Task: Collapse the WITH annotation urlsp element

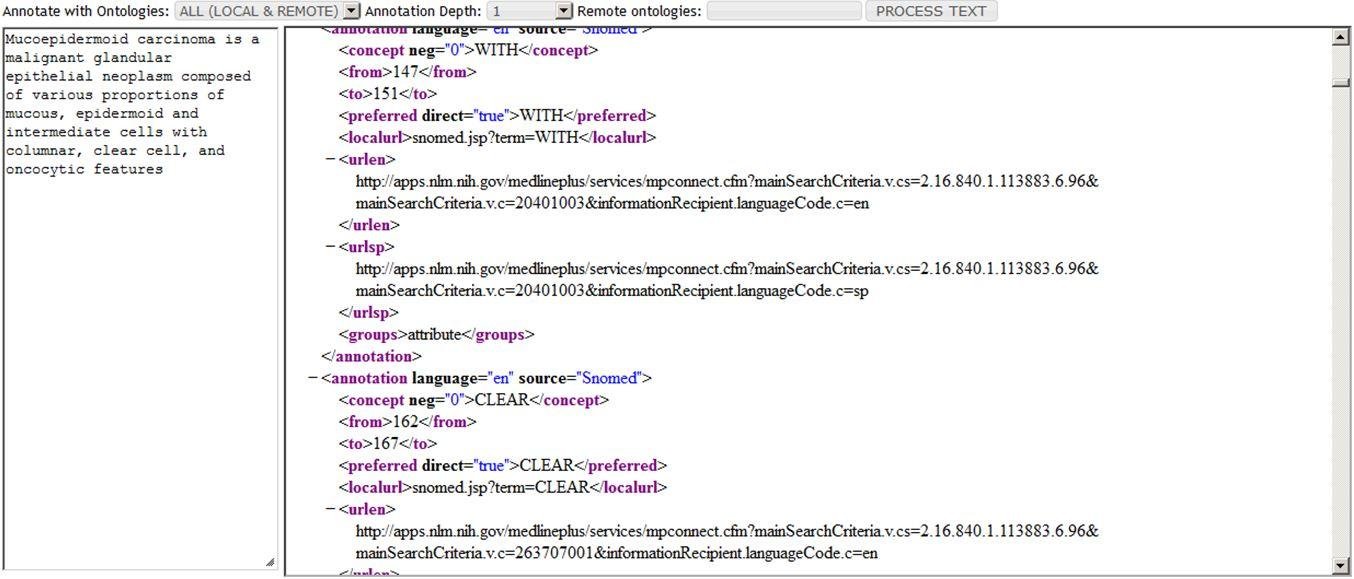Action: [330, 246]
